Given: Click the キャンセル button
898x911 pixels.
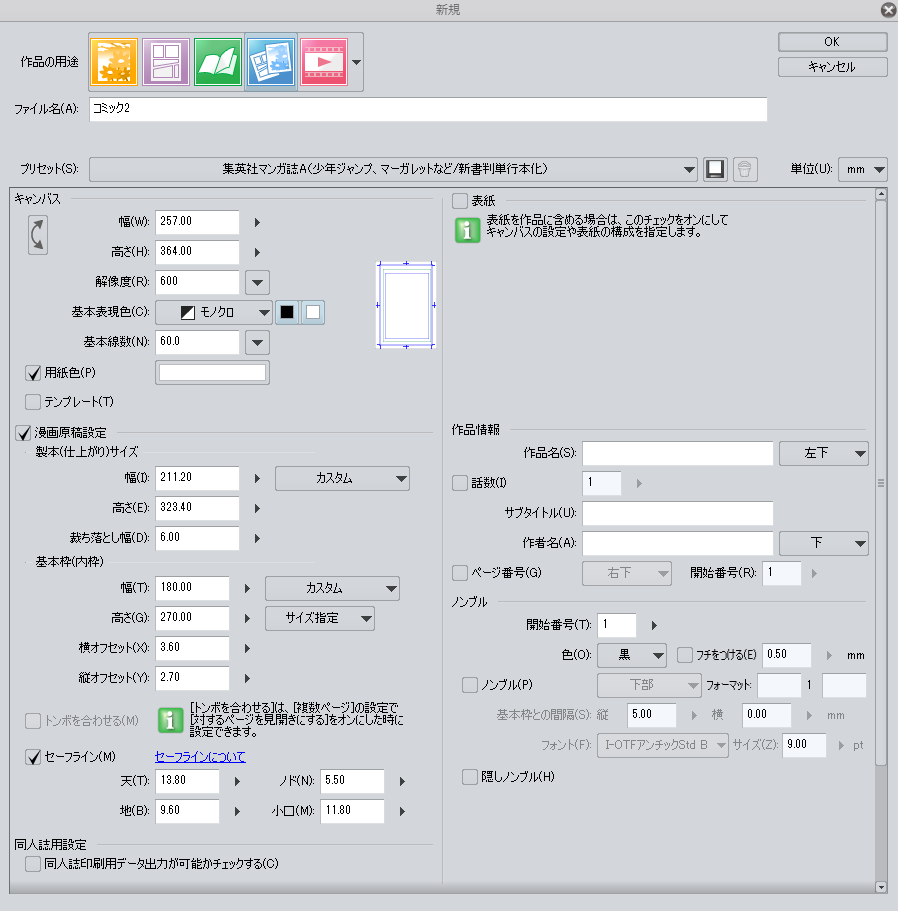Looking at the screenshot, I should click(832, 67).
